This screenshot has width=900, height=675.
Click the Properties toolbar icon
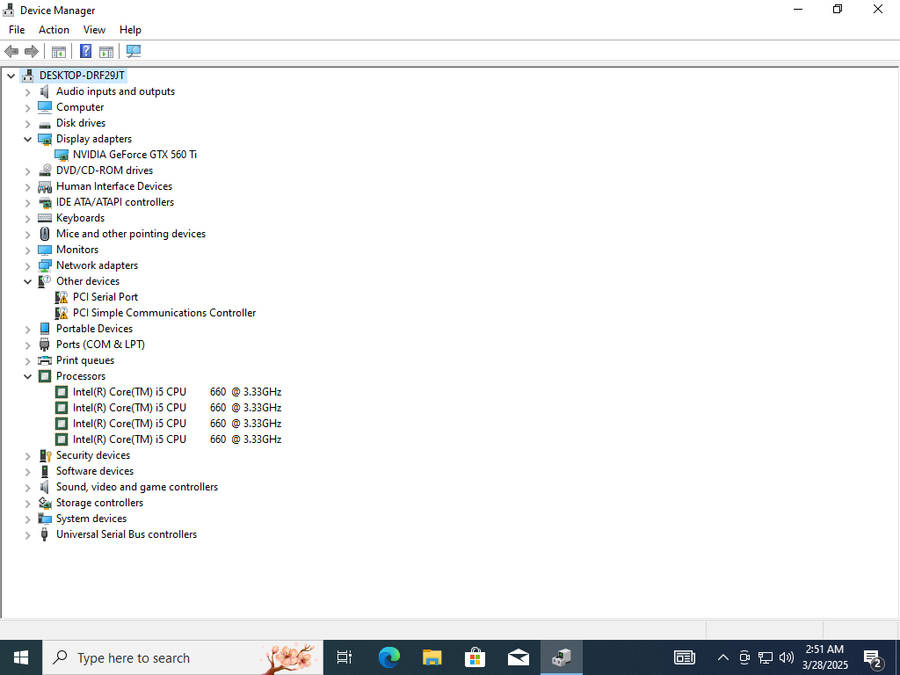[x=105, y=51]
